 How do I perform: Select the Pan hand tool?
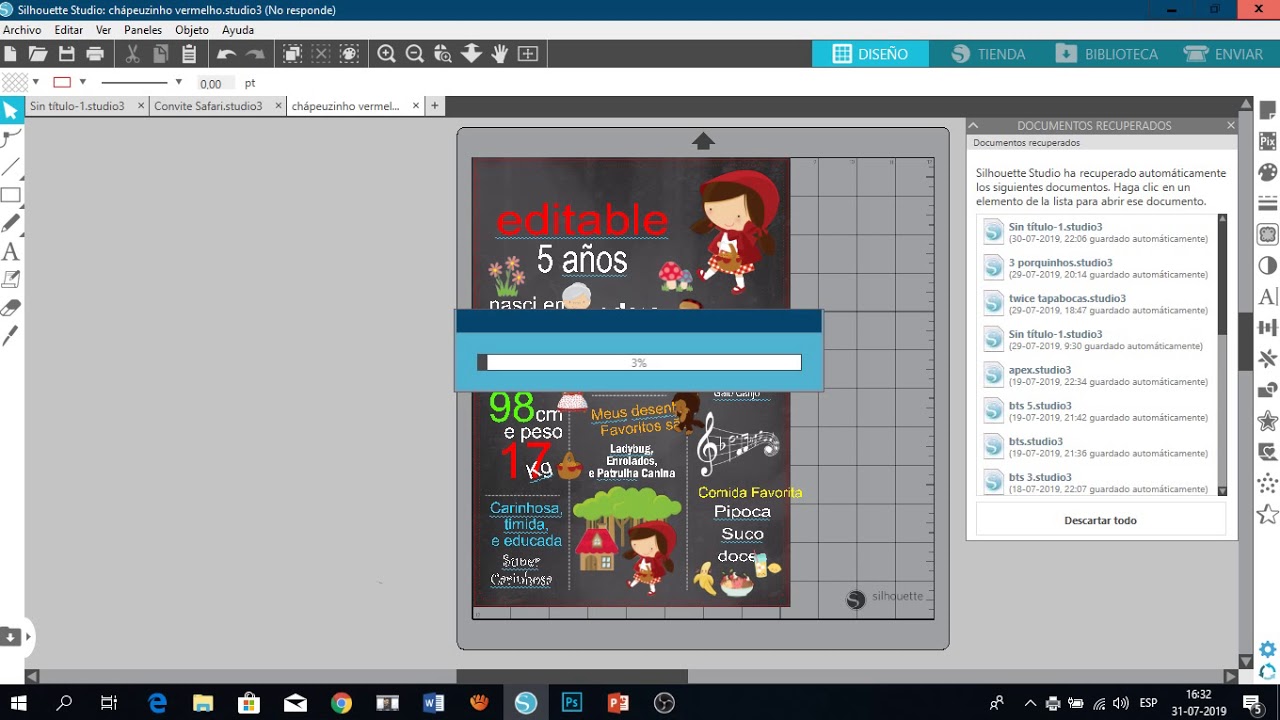pos(499,54)
